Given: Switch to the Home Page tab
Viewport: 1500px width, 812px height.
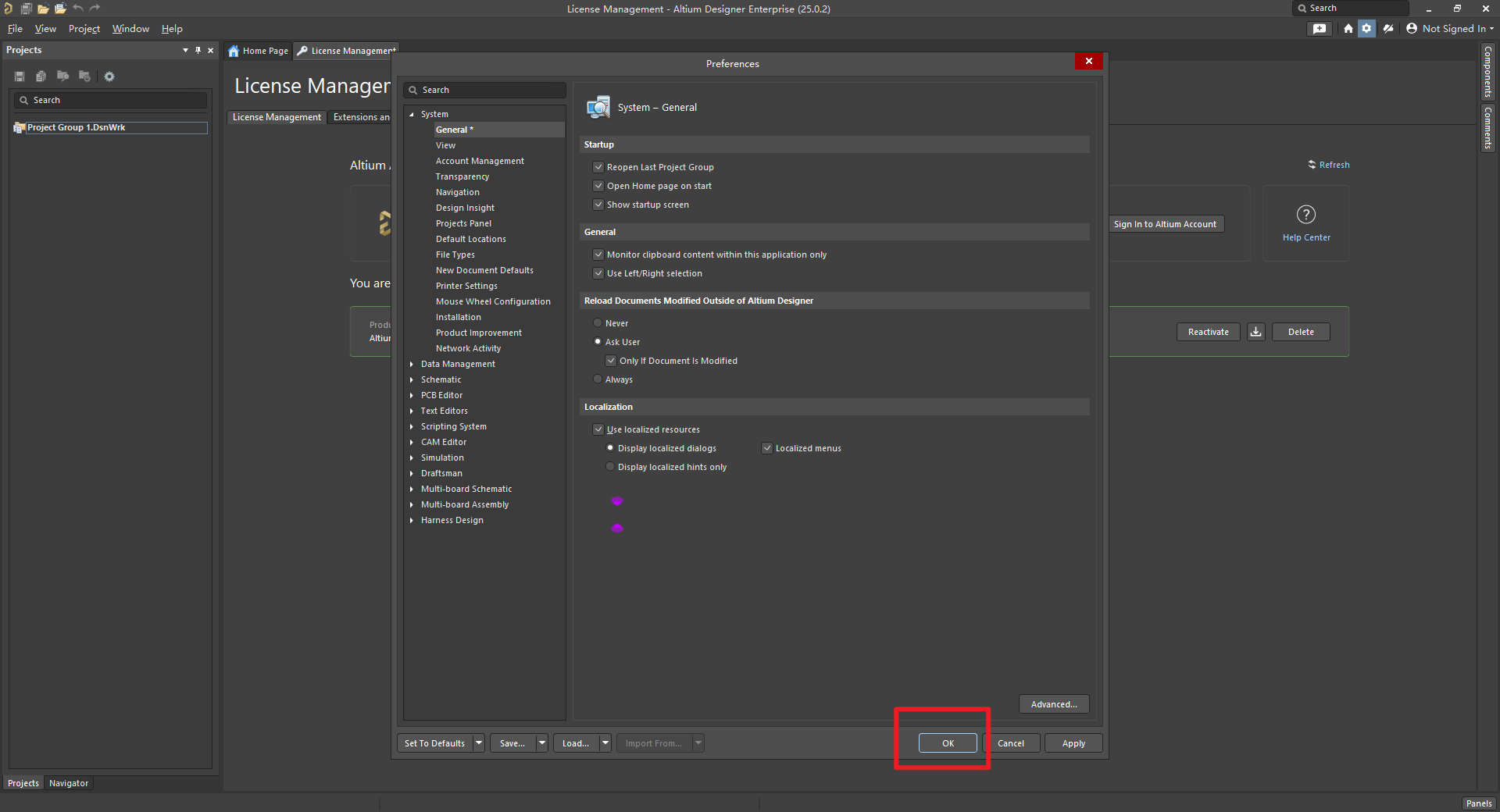Looking at the screenshot, I should pos(259,51).
